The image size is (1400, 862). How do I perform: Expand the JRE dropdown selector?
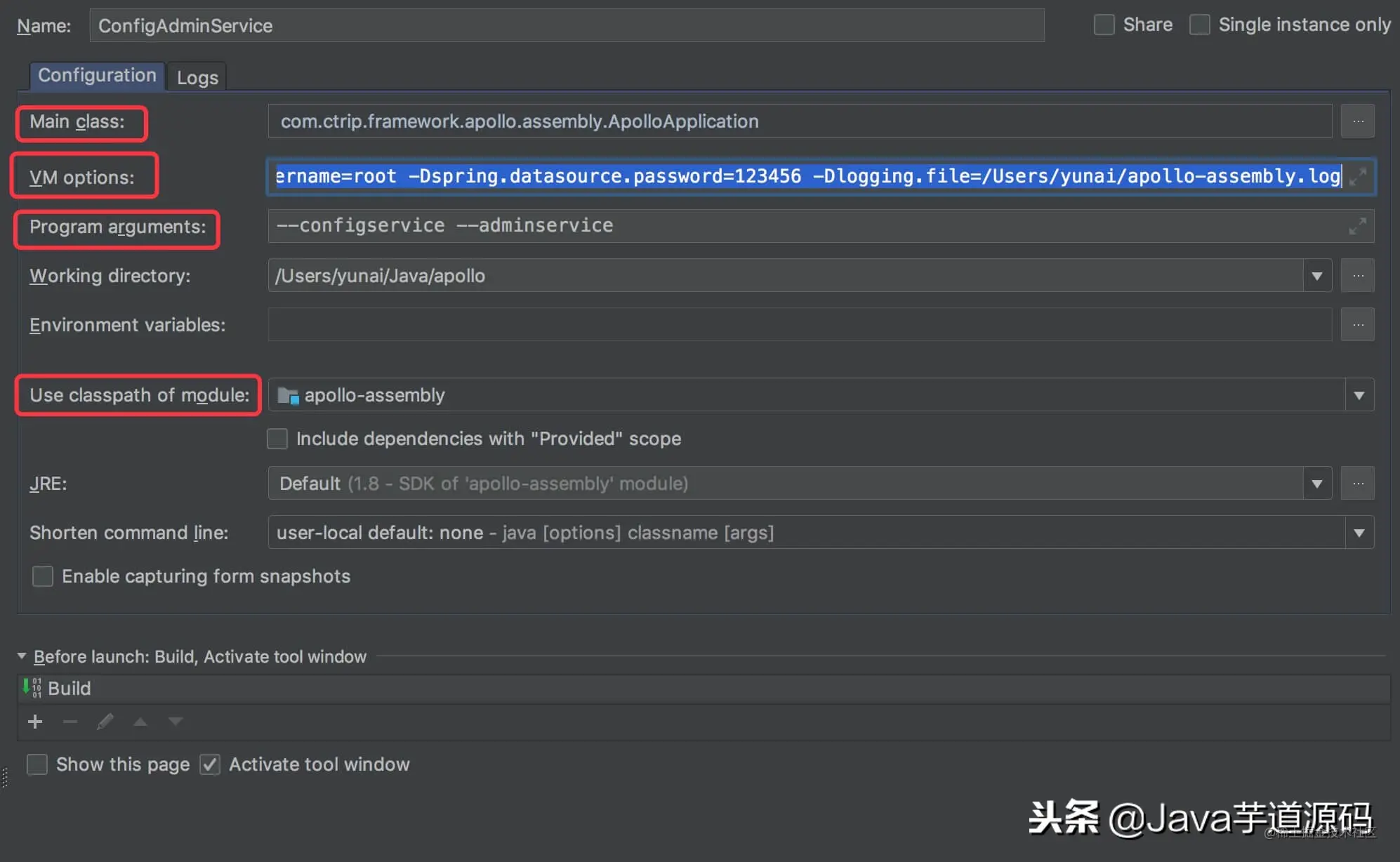coord(1317,483)
